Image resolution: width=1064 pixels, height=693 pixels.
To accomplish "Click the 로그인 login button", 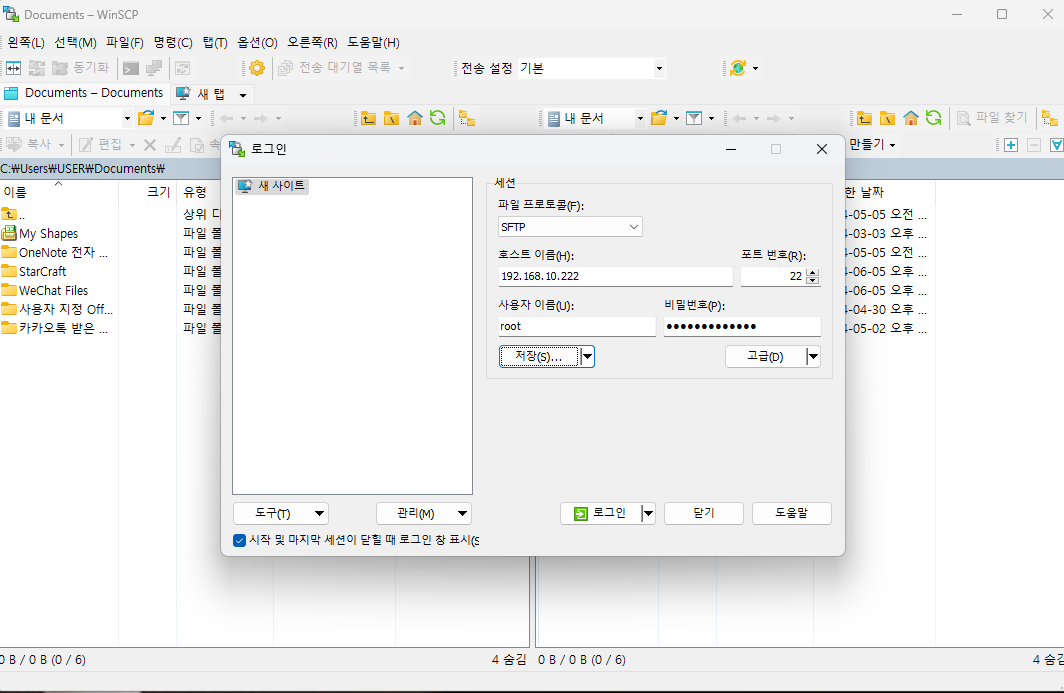I will tap(601, 513).
